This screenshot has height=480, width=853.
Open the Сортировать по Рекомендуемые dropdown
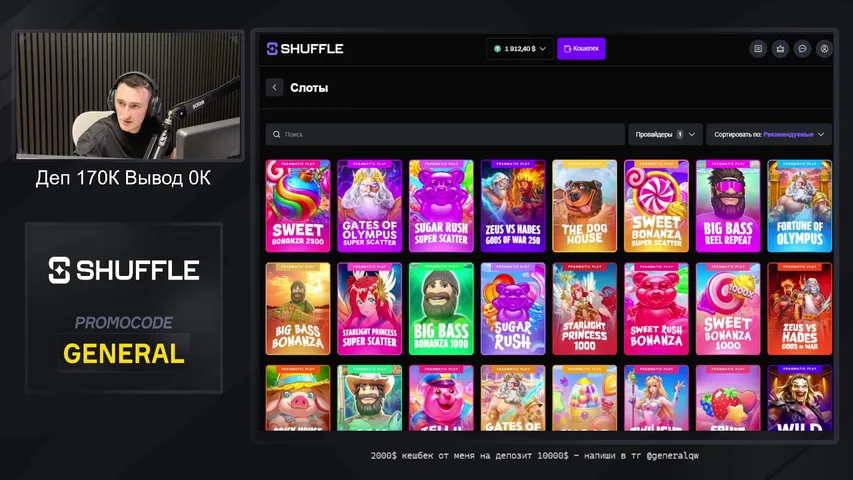pos(769,134)
